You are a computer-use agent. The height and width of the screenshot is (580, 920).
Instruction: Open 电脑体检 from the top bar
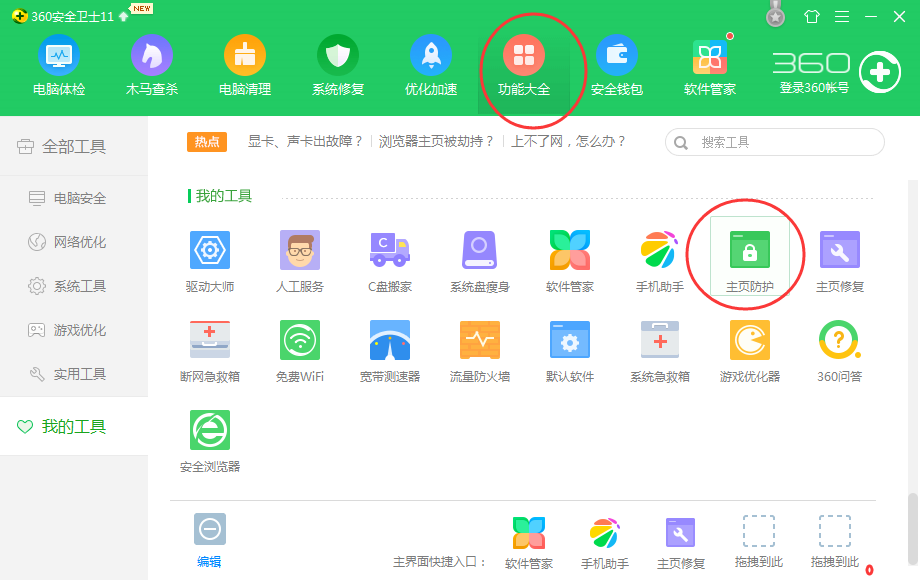click(x=59, y=66)
